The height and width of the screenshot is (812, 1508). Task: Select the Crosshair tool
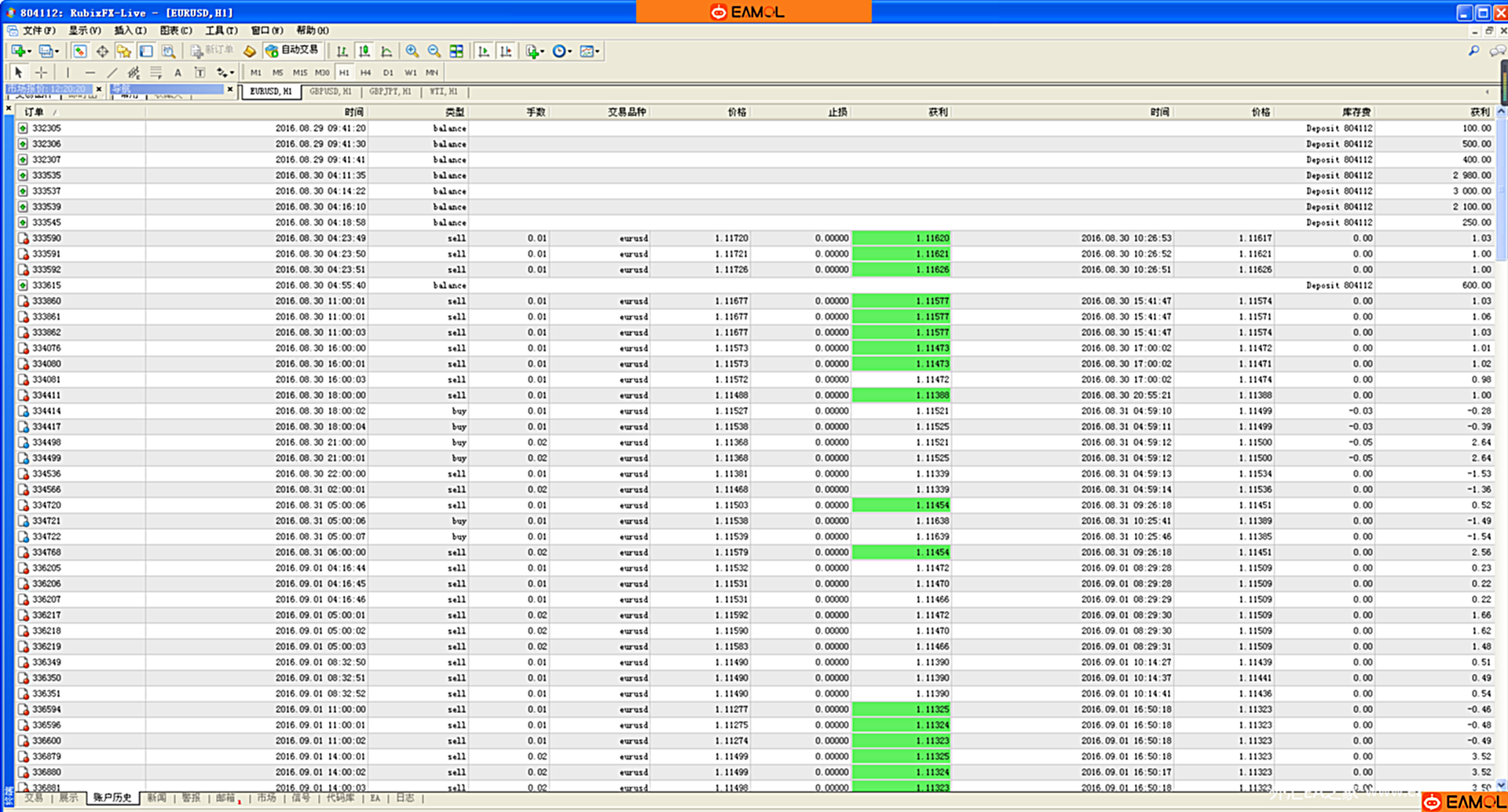[x=41, y=72]
